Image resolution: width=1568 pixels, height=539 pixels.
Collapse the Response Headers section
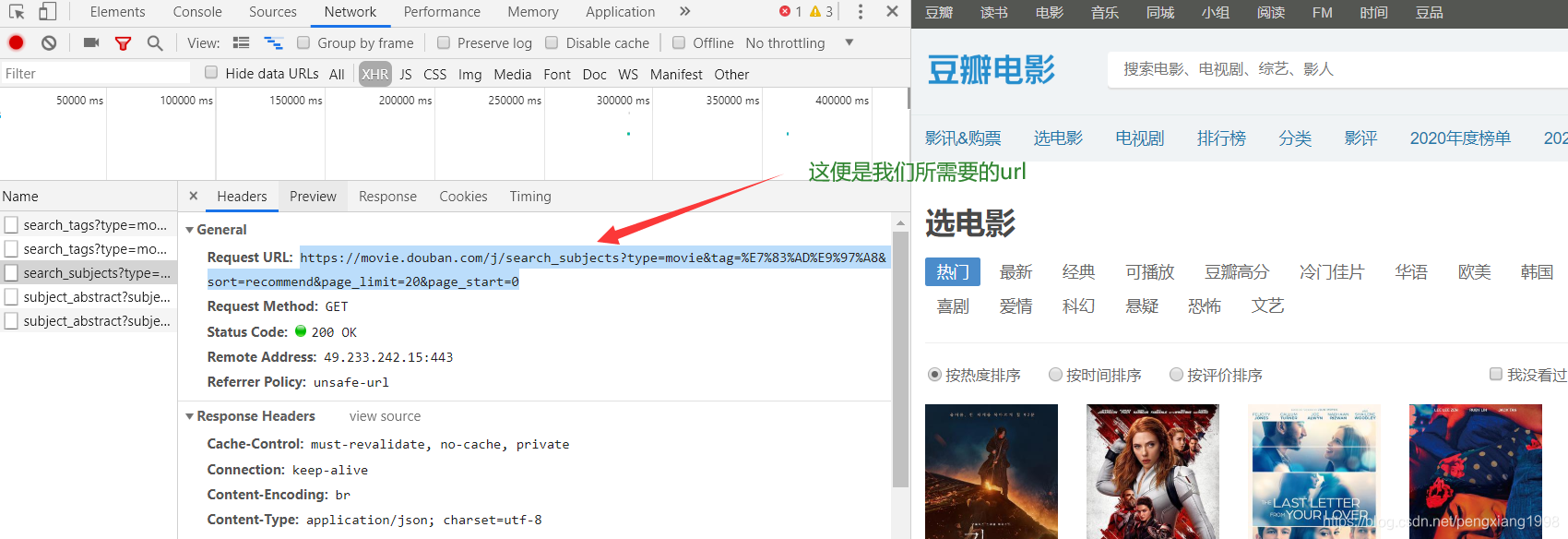189,416
